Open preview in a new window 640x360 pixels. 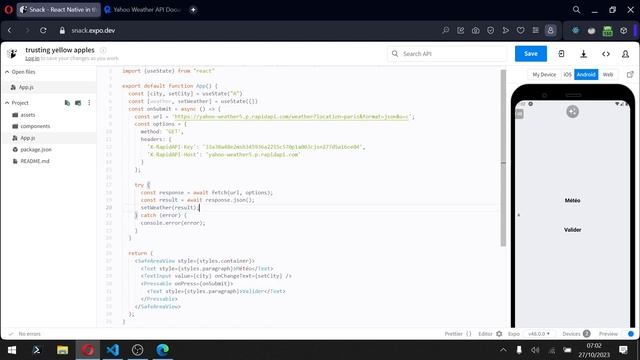pos(630,74)
